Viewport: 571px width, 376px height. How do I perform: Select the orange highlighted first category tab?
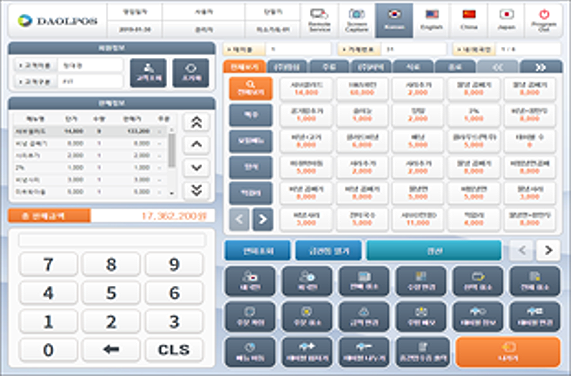tap(244, 67)
